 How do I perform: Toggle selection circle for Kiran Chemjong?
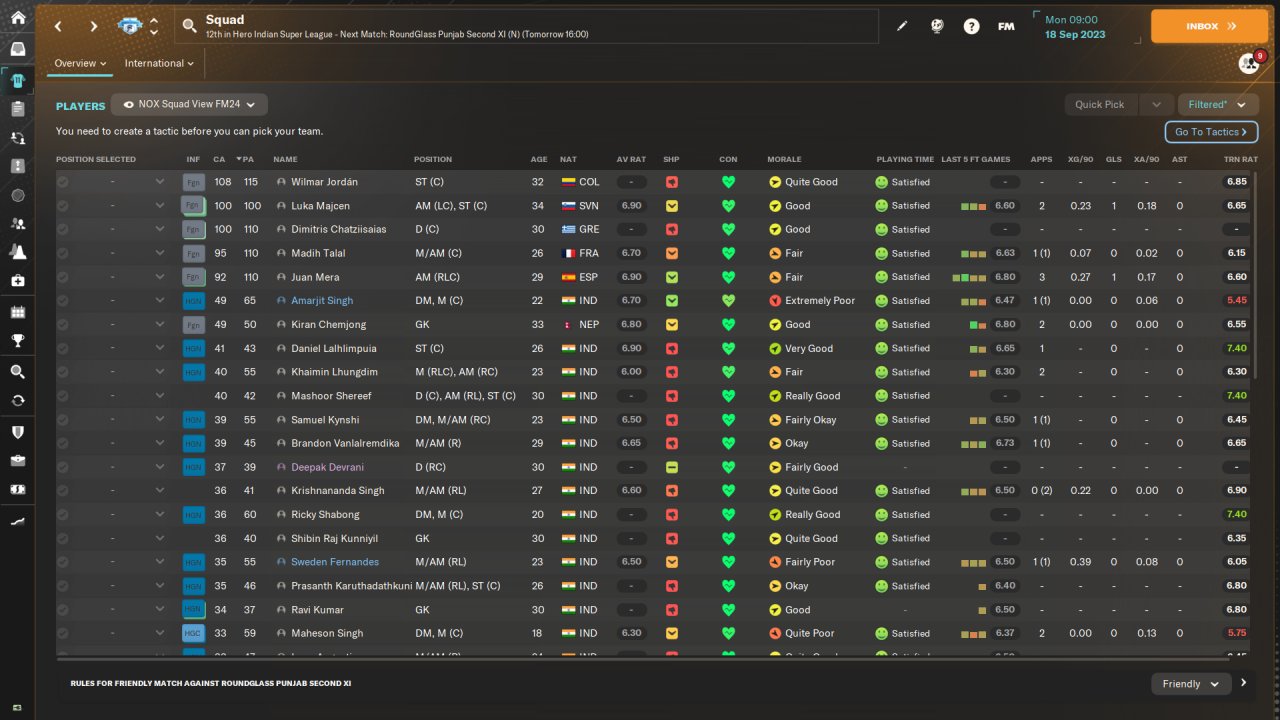point(63,325)
